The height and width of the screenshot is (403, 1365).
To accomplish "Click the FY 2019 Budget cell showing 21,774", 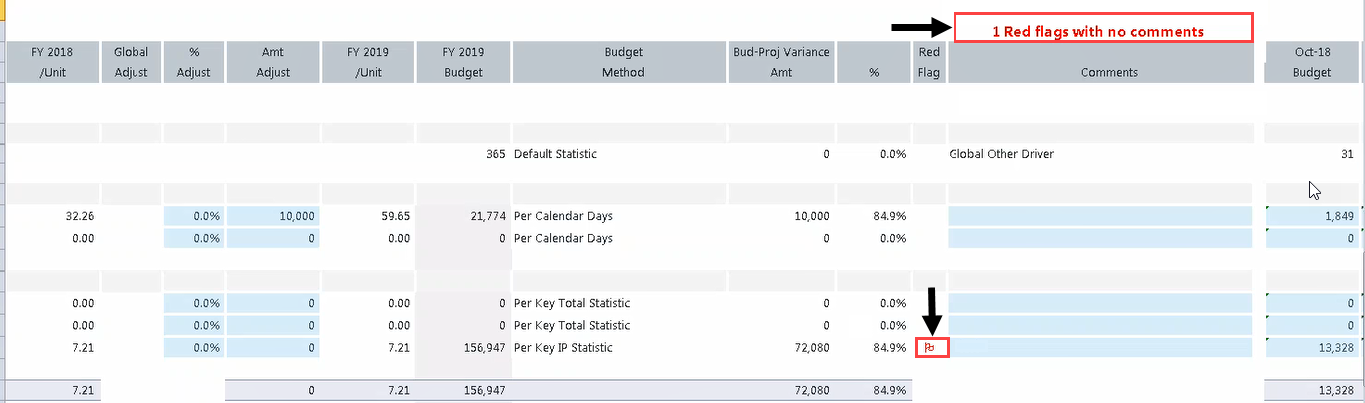I will coord(463,216).
